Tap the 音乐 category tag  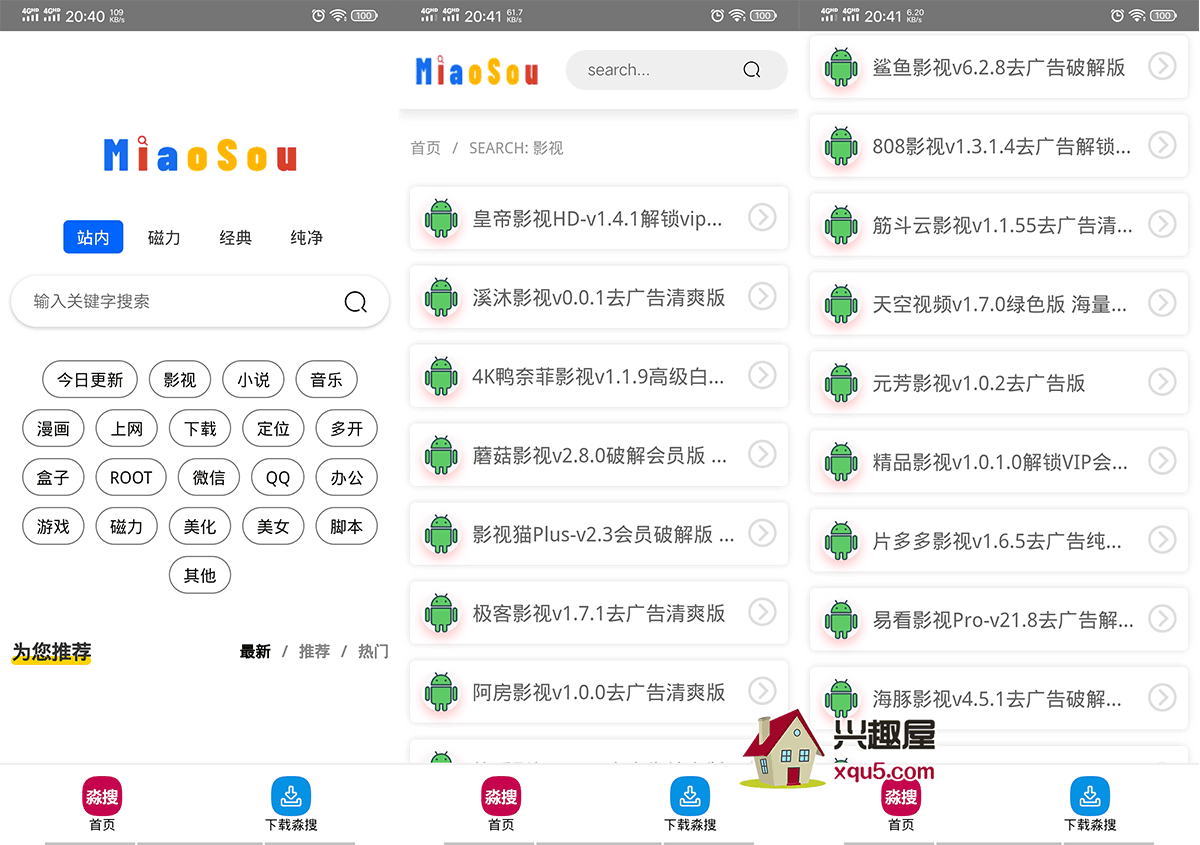coord(327,380)
